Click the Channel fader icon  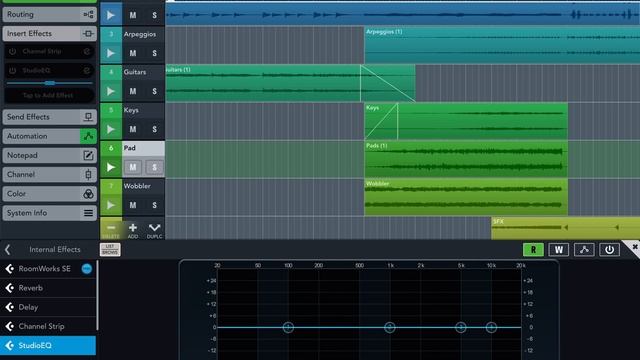[88, 174]
